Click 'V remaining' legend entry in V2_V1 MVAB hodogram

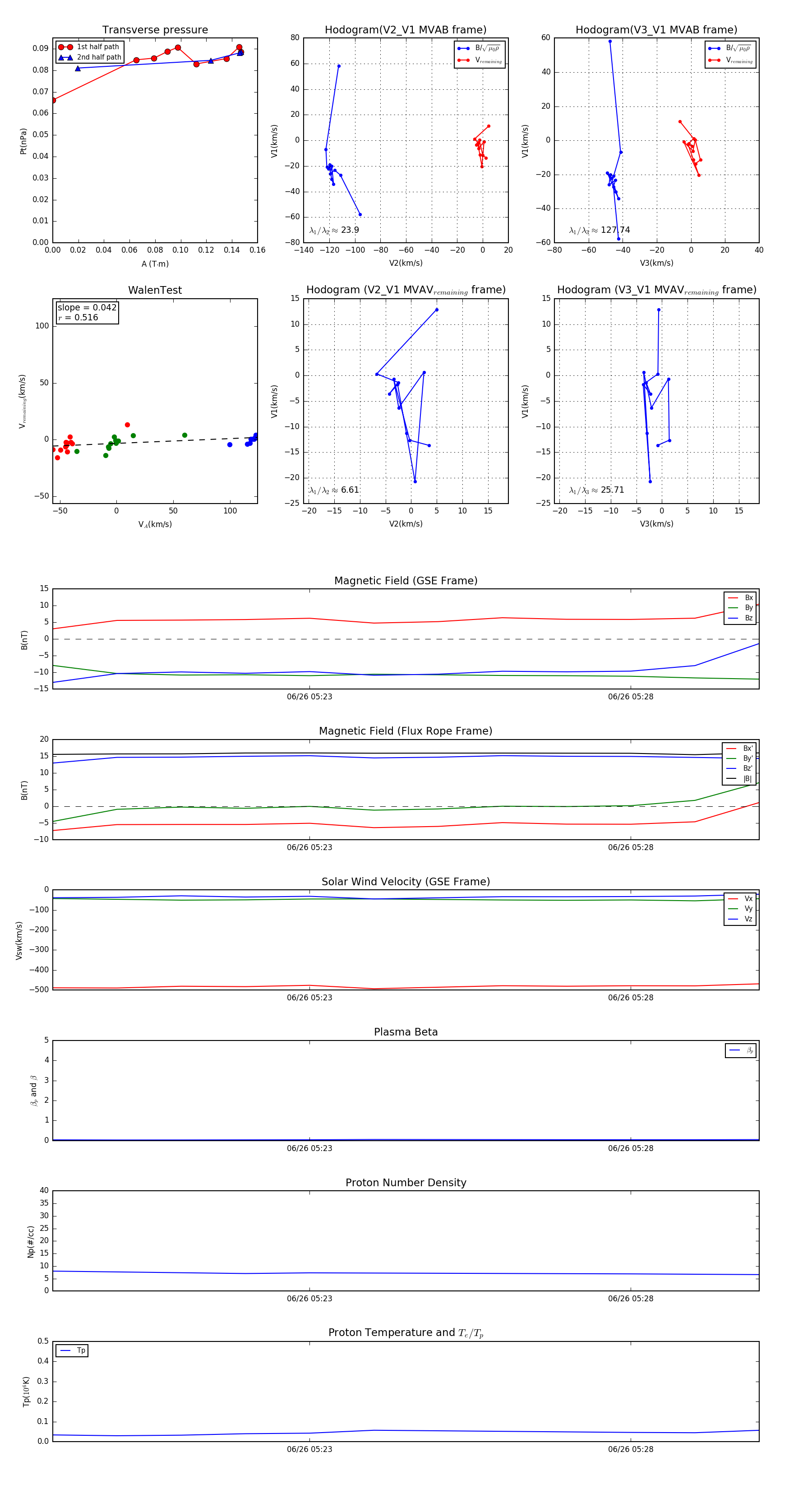[480, 60]
